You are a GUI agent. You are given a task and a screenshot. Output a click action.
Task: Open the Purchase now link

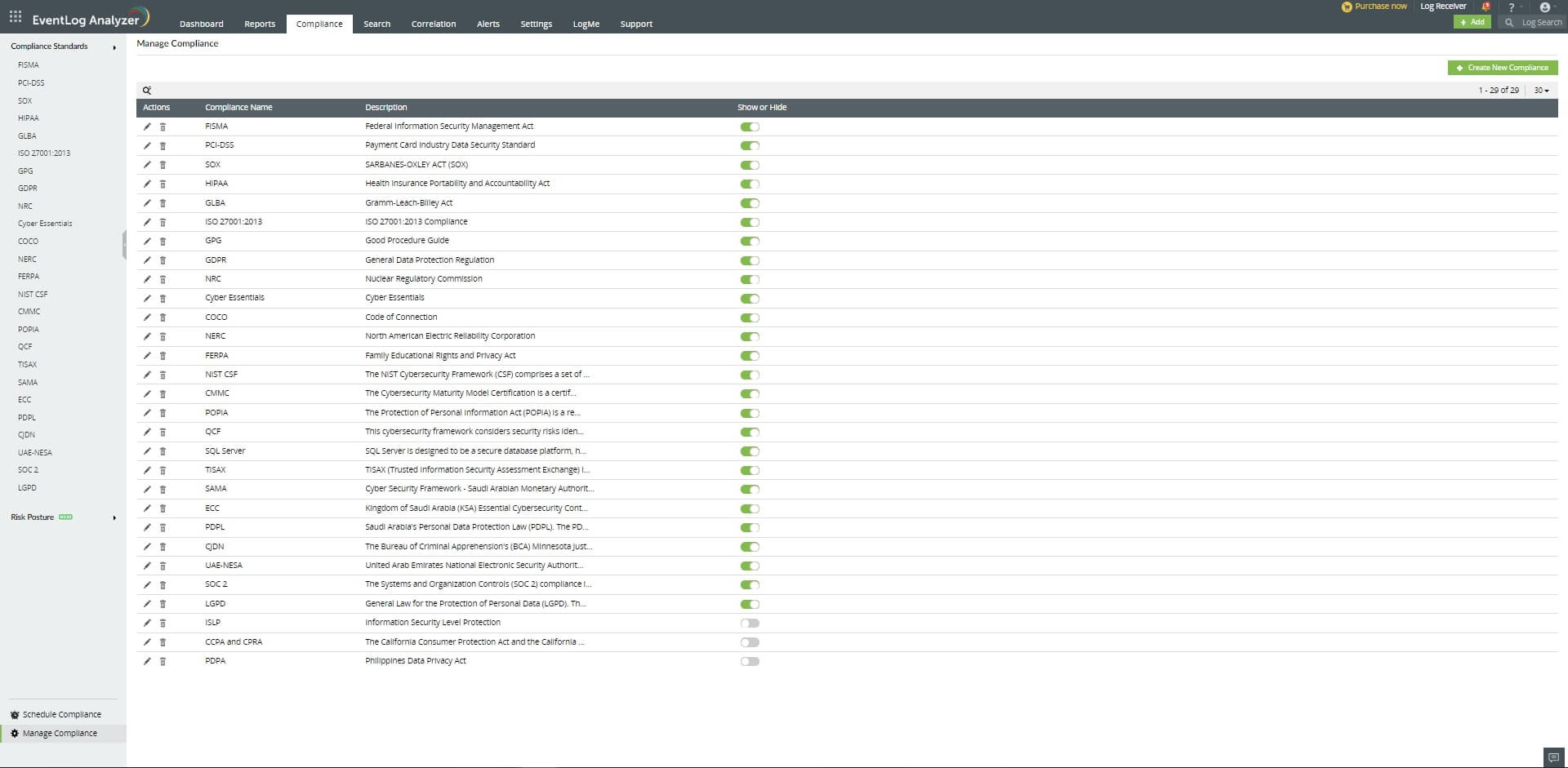point(1374,7)
